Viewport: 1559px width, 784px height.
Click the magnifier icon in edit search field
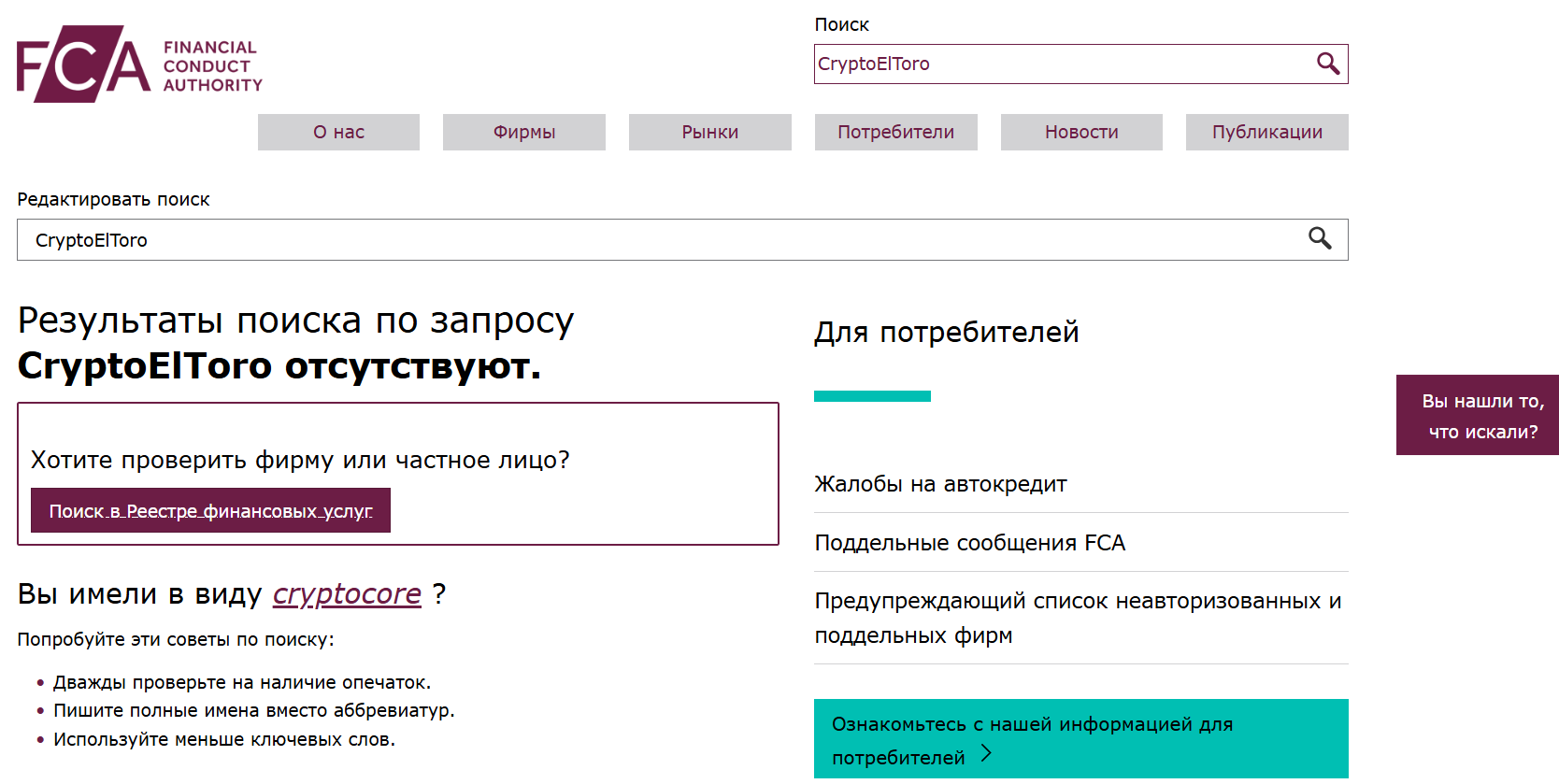tap(1319, 239)
